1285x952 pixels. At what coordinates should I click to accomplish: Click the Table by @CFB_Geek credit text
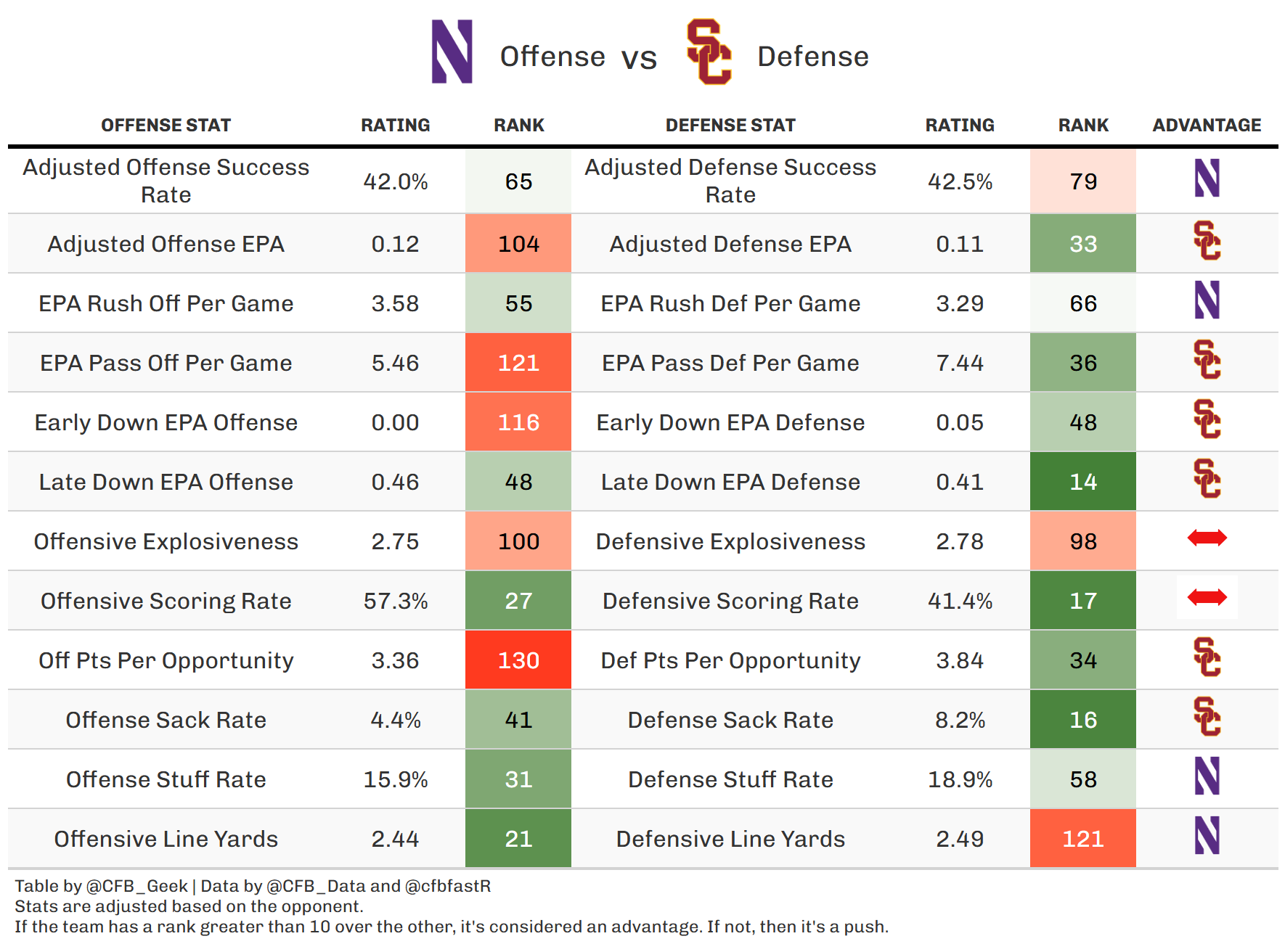tap(102, 886)
